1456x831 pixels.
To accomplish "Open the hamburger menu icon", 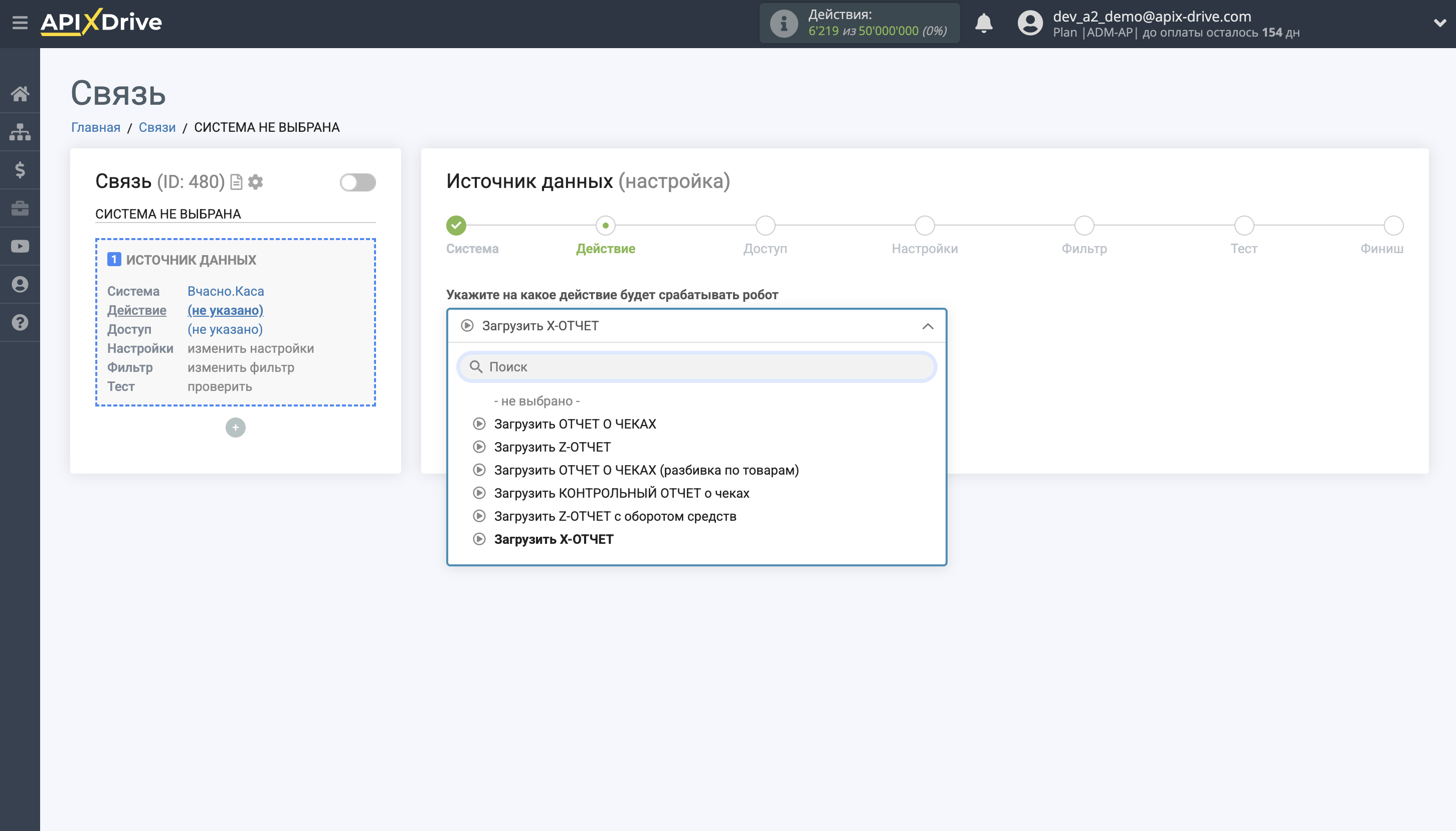I will 20,23.
